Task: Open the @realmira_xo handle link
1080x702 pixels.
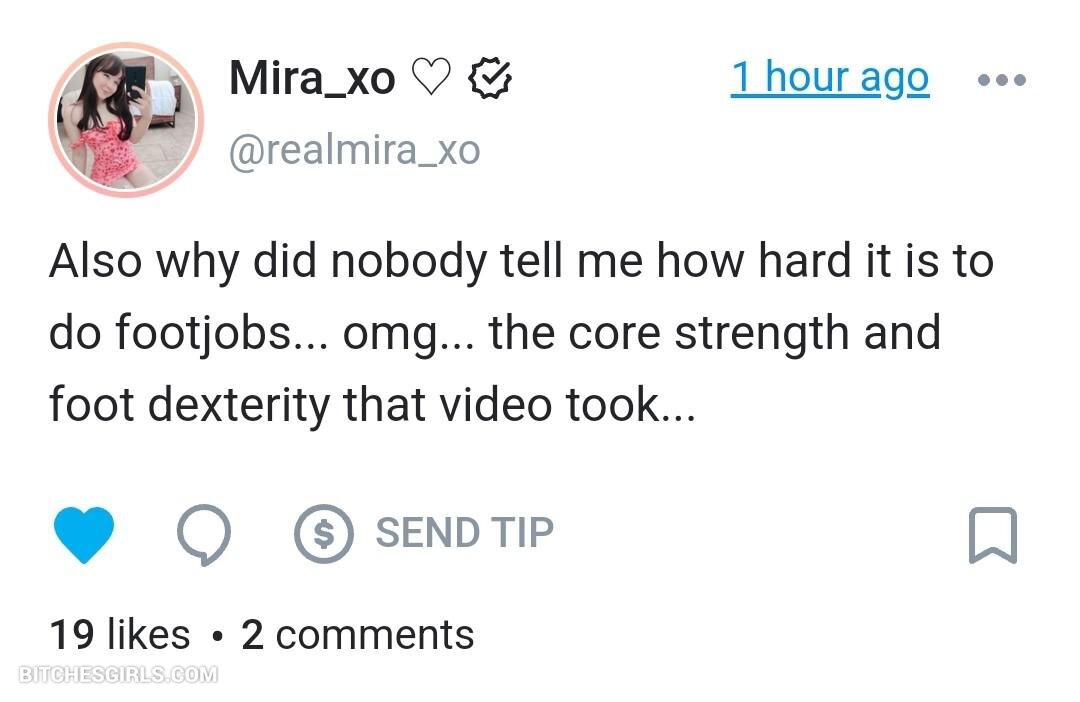Action: tap(354, 151)
